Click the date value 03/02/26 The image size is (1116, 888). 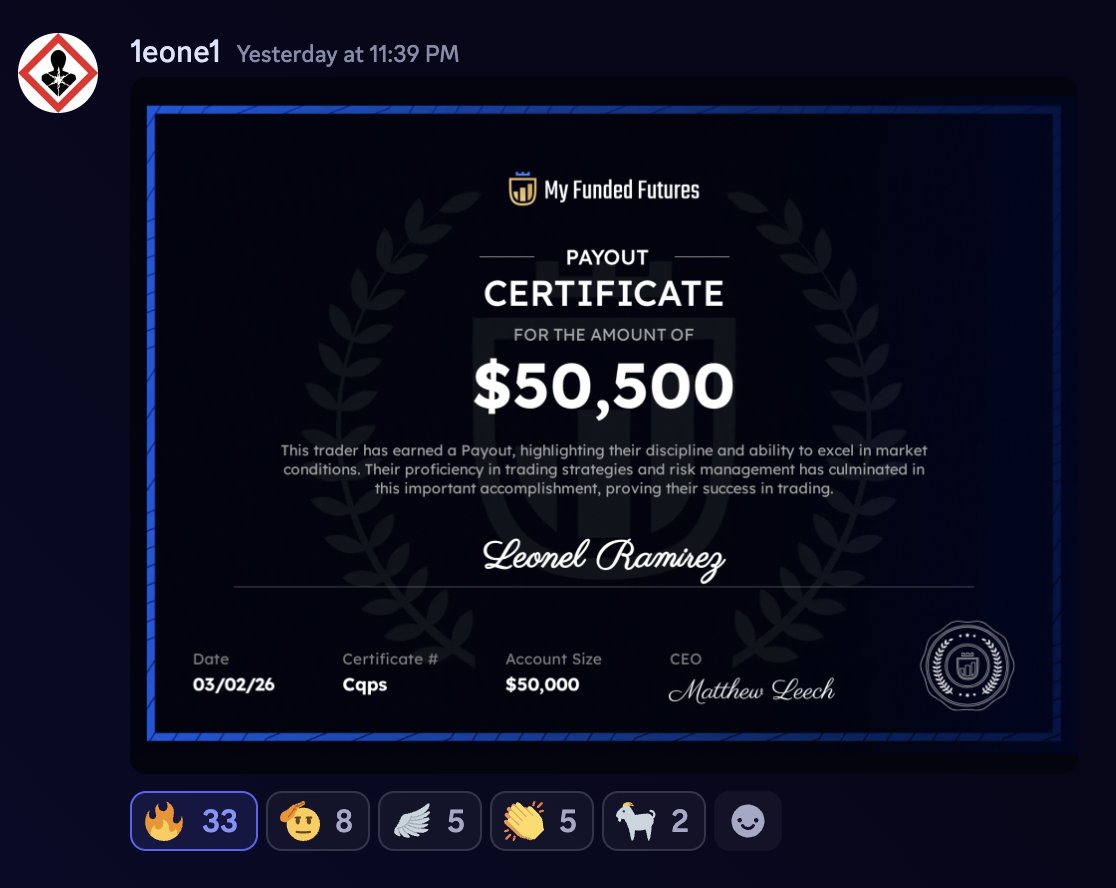(233, 684)
